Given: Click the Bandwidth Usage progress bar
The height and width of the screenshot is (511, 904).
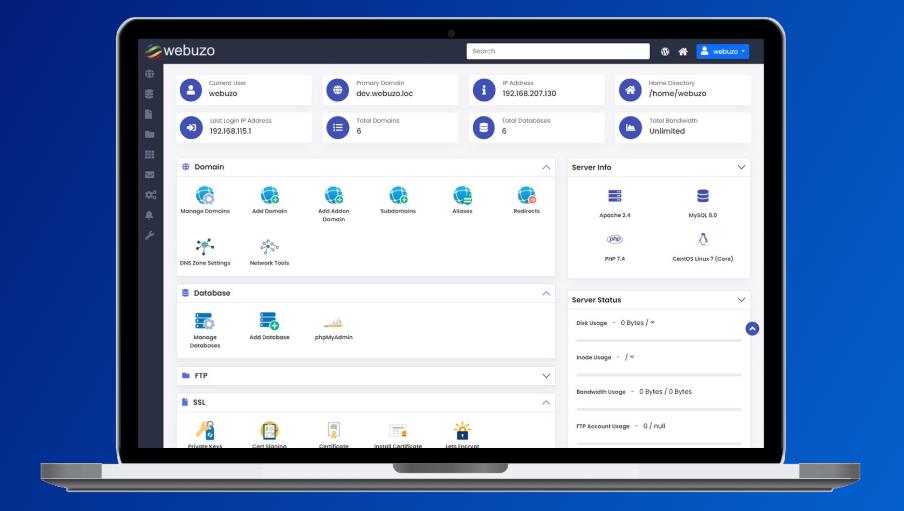Looking at the screenshot, I should coord(658,409).
